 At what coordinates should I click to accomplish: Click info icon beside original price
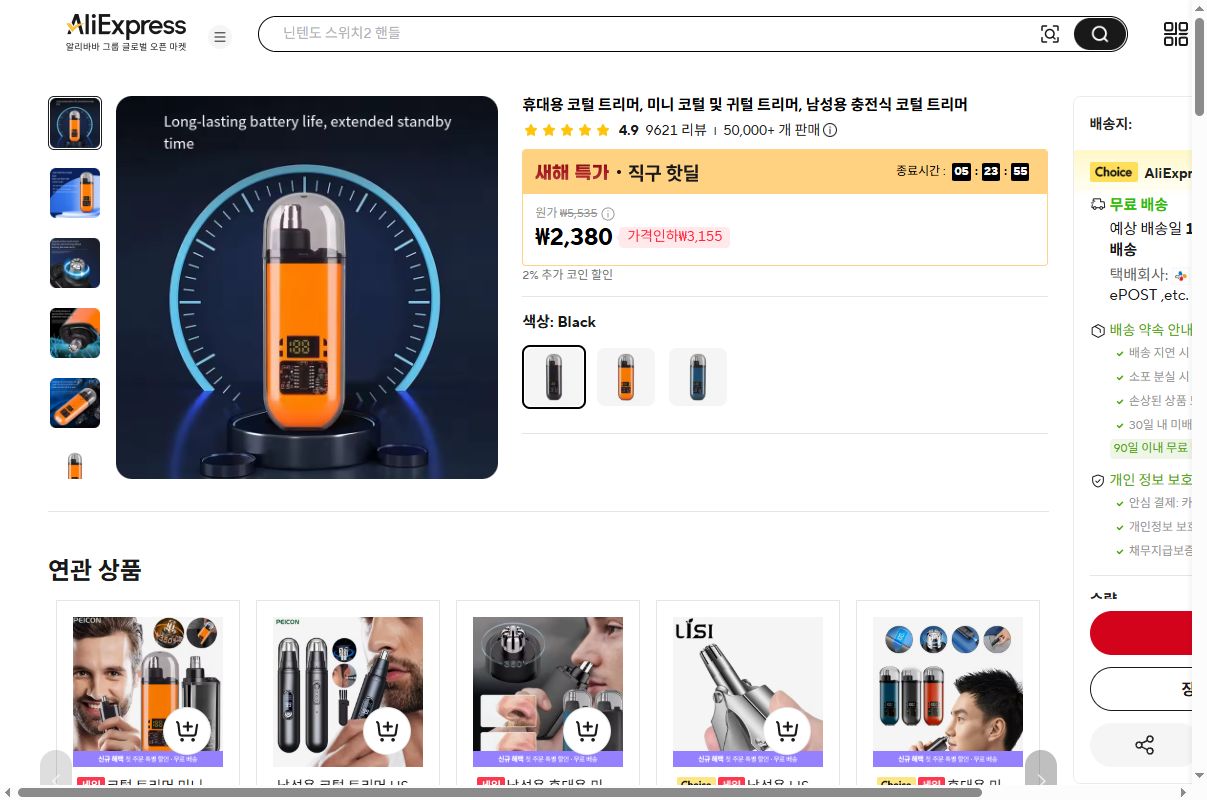[x=608, y=213]
